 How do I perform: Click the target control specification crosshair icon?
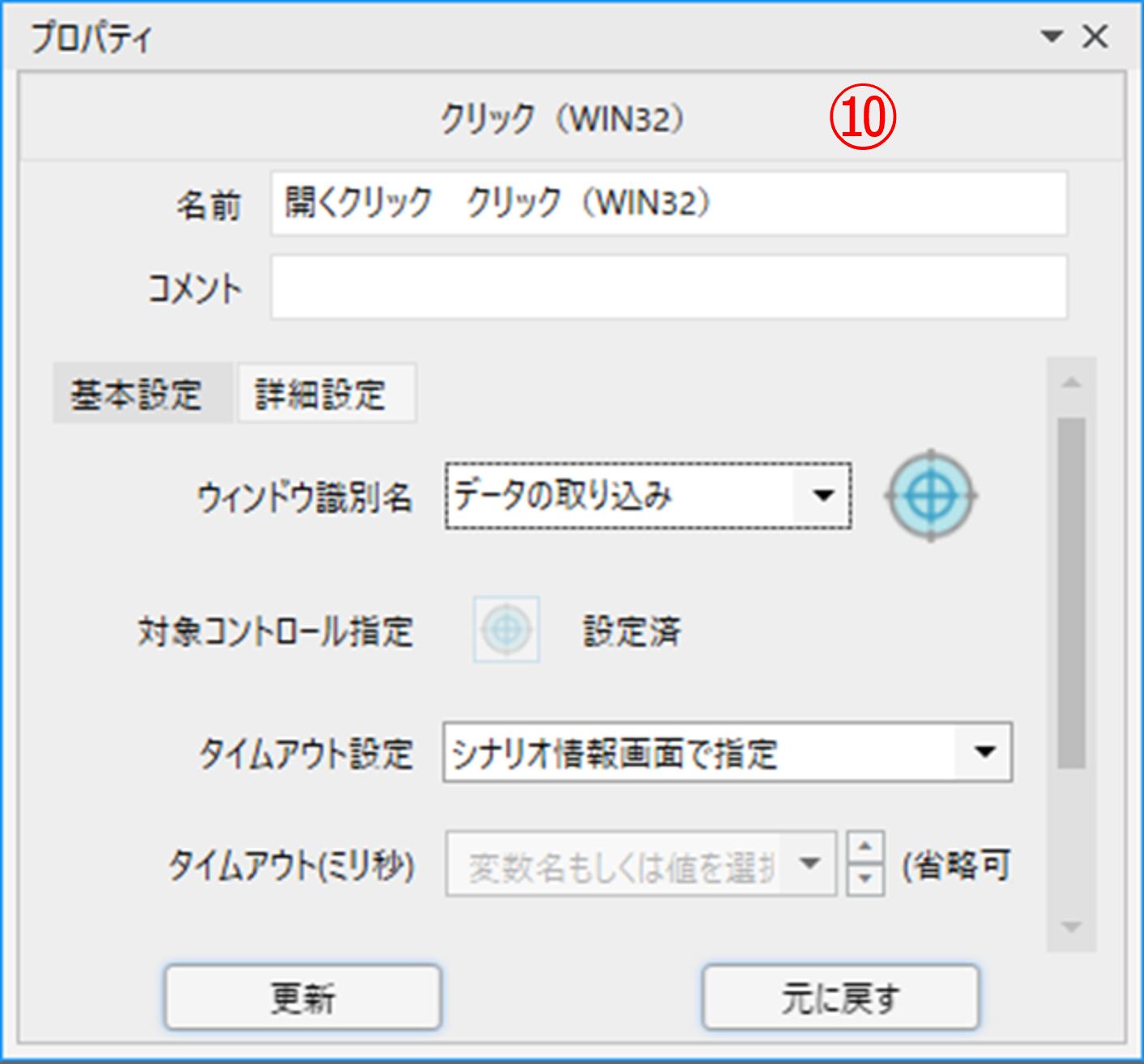[x=506, y=630]
